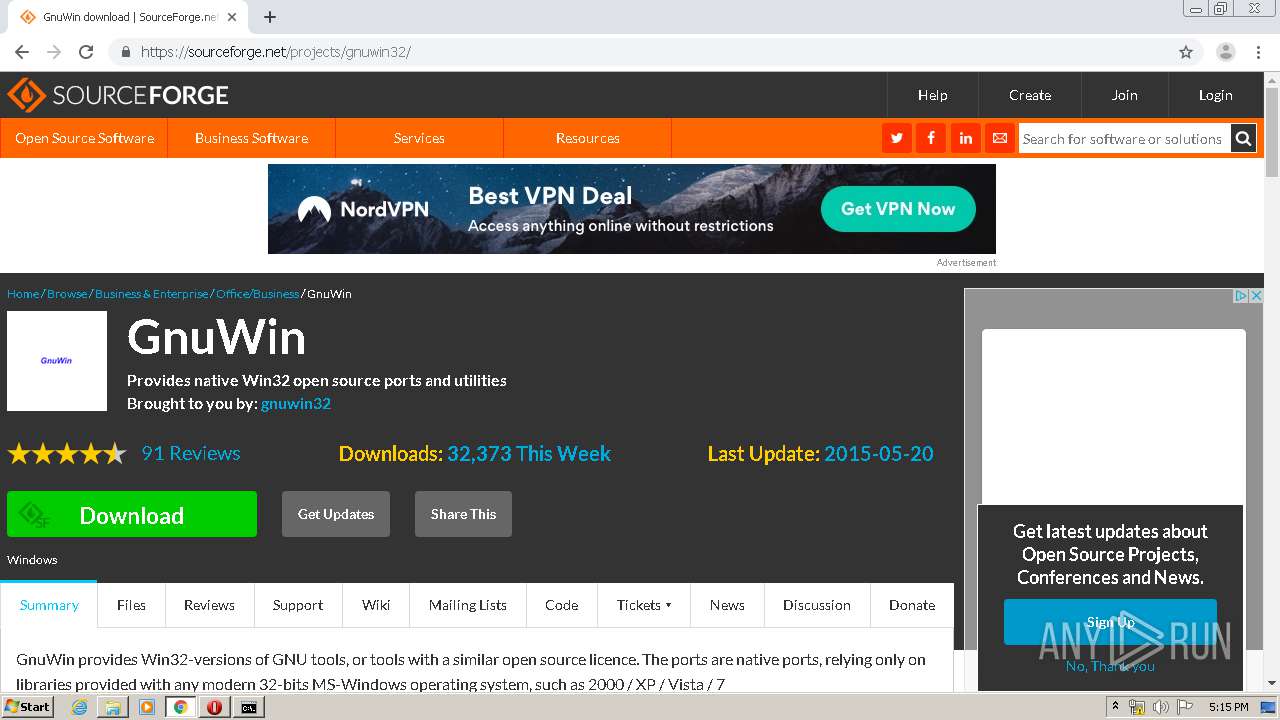1280x720 pixels.
Task: Click the search for software input field
Action: click(1124, 139)
